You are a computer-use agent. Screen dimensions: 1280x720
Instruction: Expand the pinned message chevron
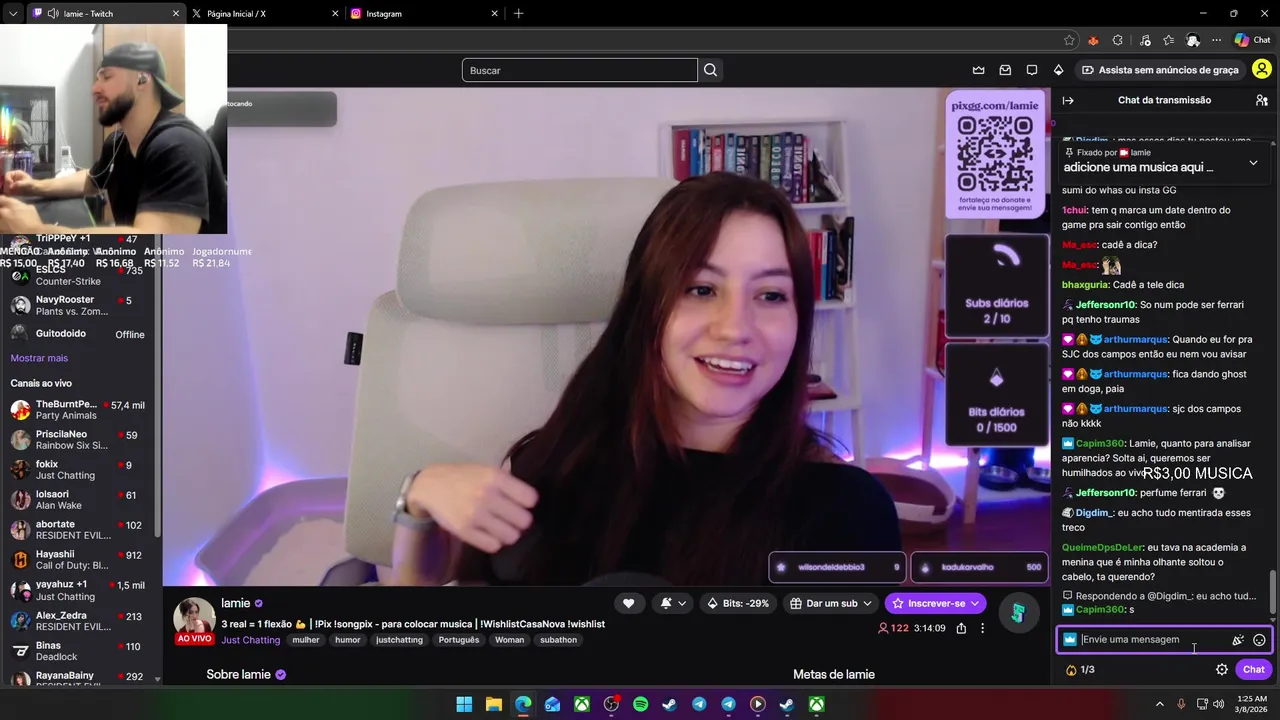point(1253,162)
